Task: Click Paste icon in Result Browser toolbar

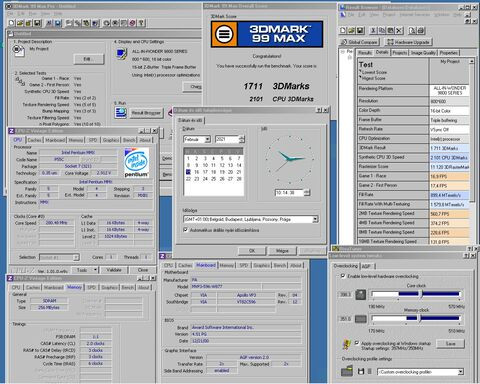Action: coord(391,31)
